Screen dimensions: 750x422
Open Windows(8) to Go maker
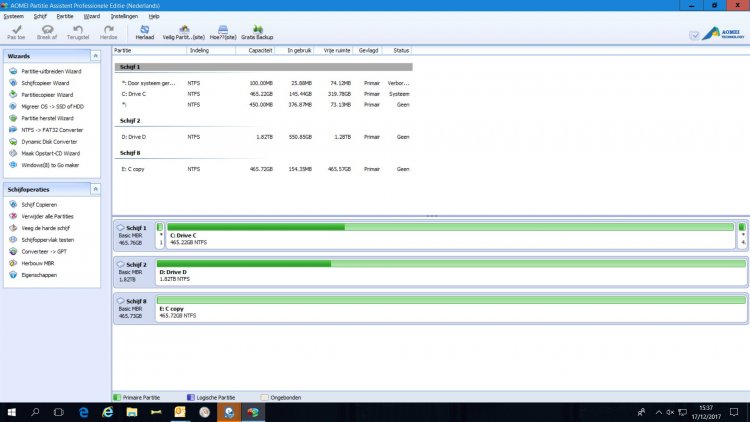pyautogui.click(x=50, y=165)
